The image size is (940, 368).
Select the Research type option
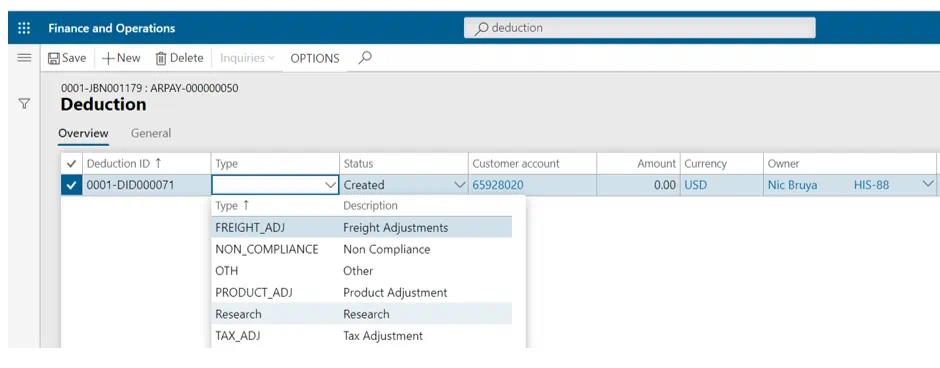pyautogui.click(x=238, y=314)
